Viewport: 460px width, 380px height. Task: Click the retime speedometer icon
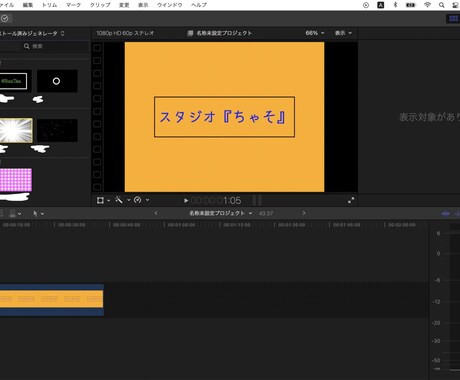(138, 200)
